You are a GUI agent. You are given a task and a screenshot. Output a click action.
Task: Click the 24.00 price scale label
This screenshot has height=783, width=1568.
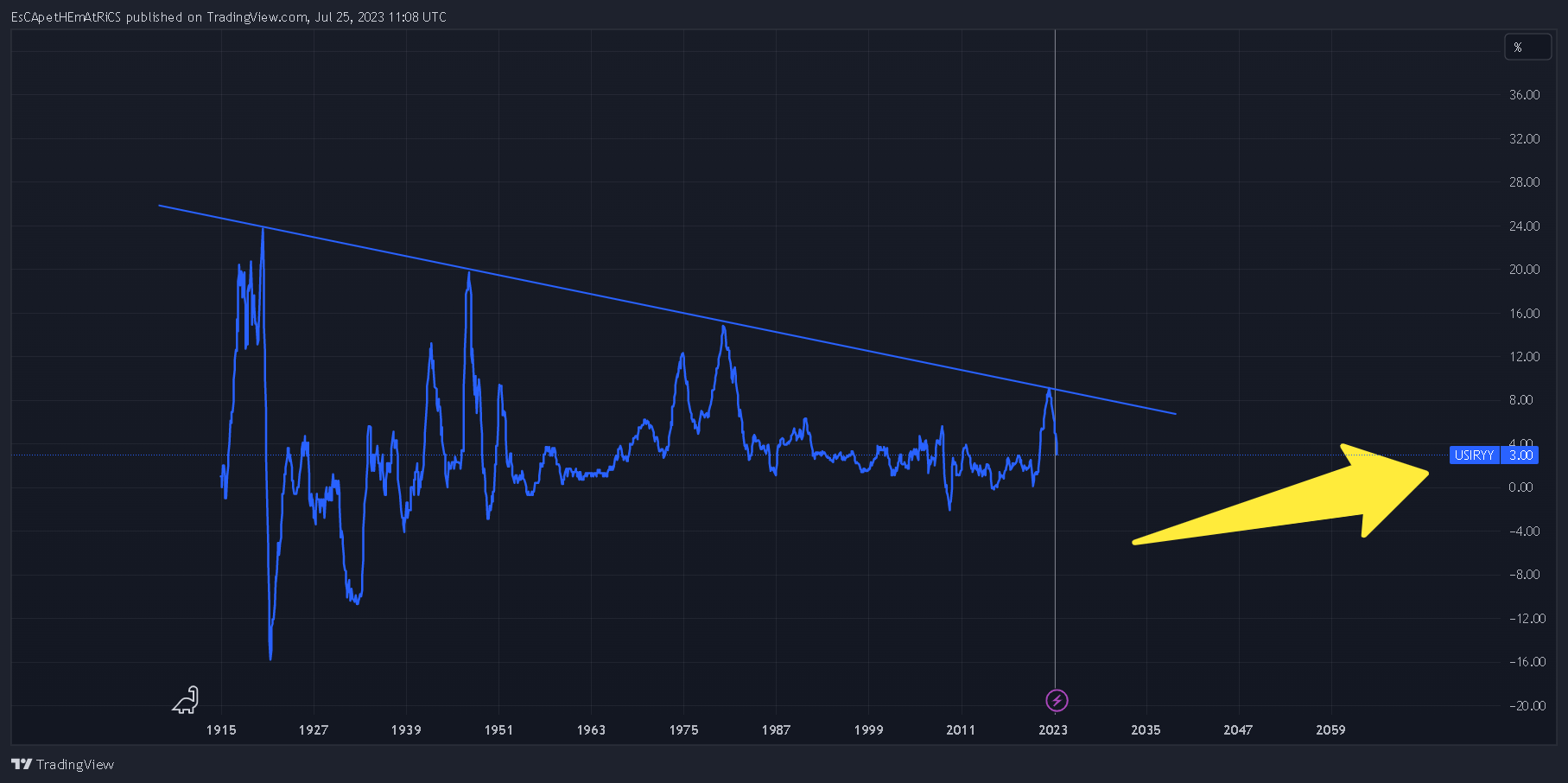[1524, 226]
